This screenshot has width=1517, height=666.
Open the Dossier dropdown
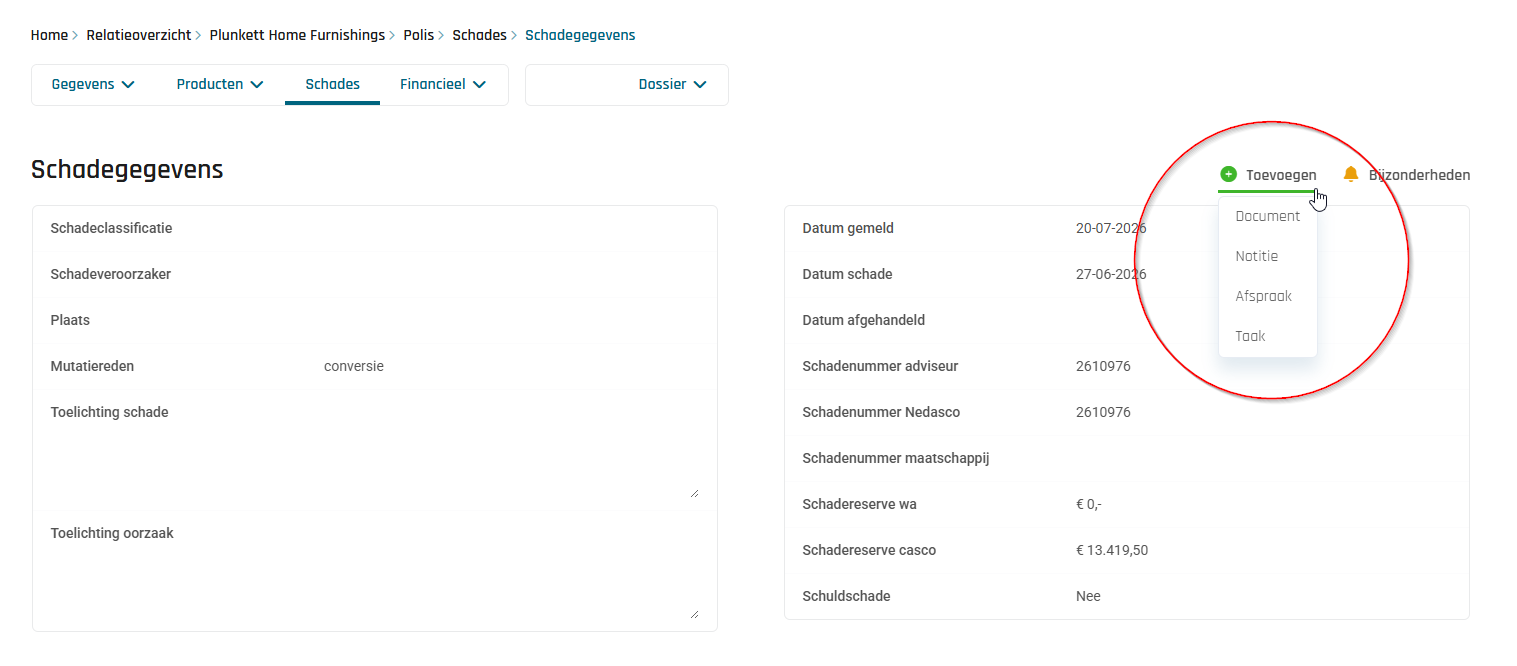(672, 84)
